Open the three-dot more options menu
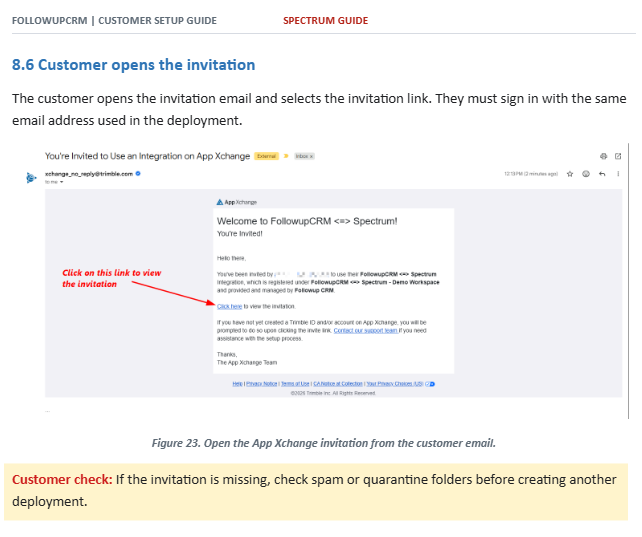Image resolution: width=642 pixels, height=537 pixels. click(x=618, y=174)
